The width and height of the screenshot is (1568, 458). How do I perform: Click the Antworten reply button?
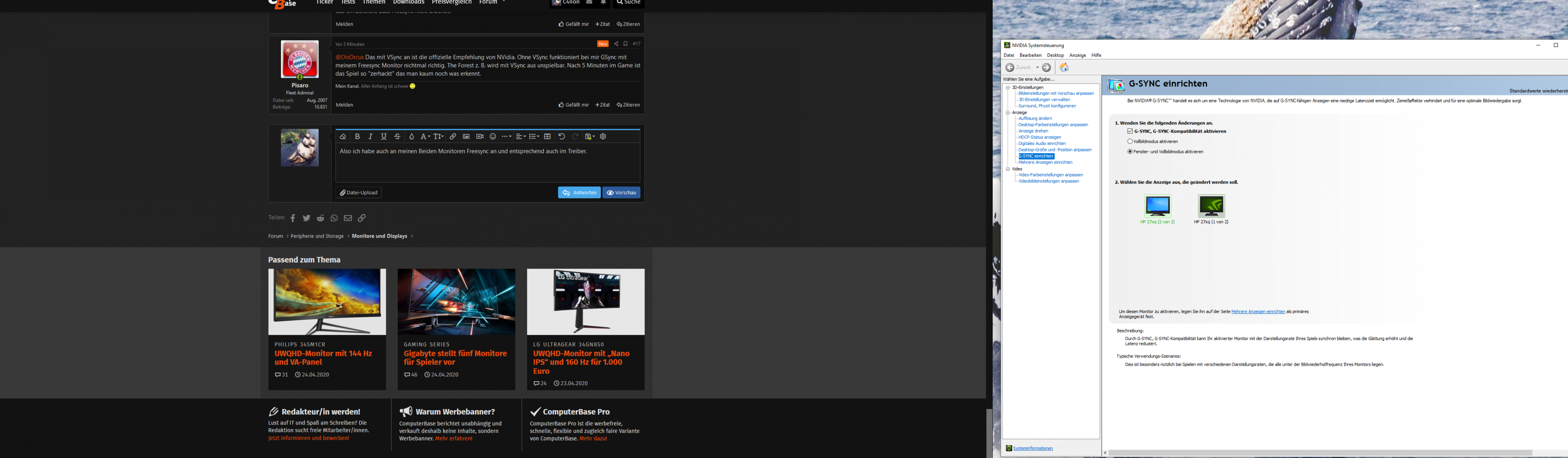(x=579, y=193)
